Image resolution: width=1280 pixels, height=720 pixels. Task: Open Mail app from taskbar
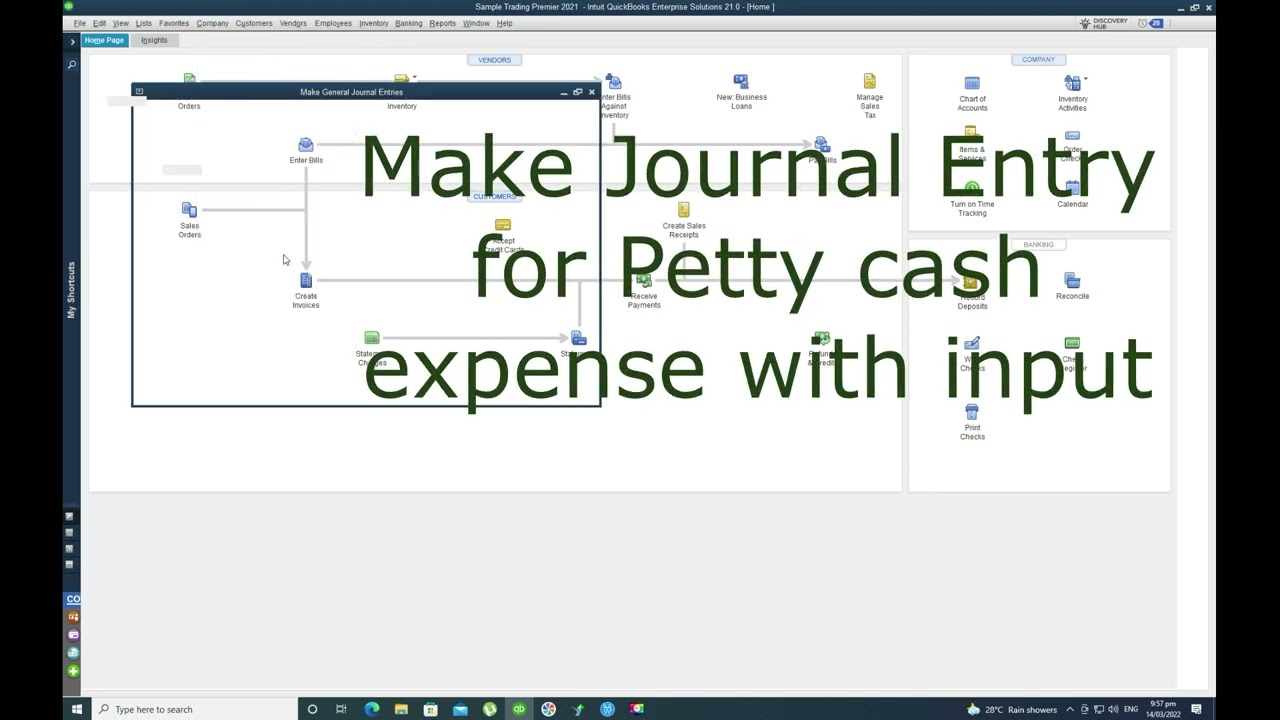point(460,709)
